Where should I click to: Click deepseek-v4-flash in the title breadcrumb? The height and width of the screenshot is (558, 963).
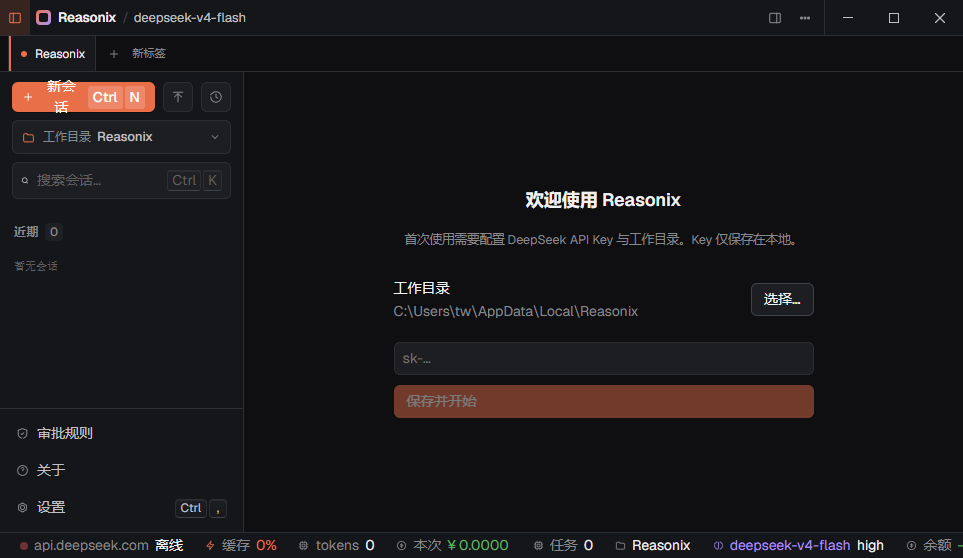pos(190,18)
